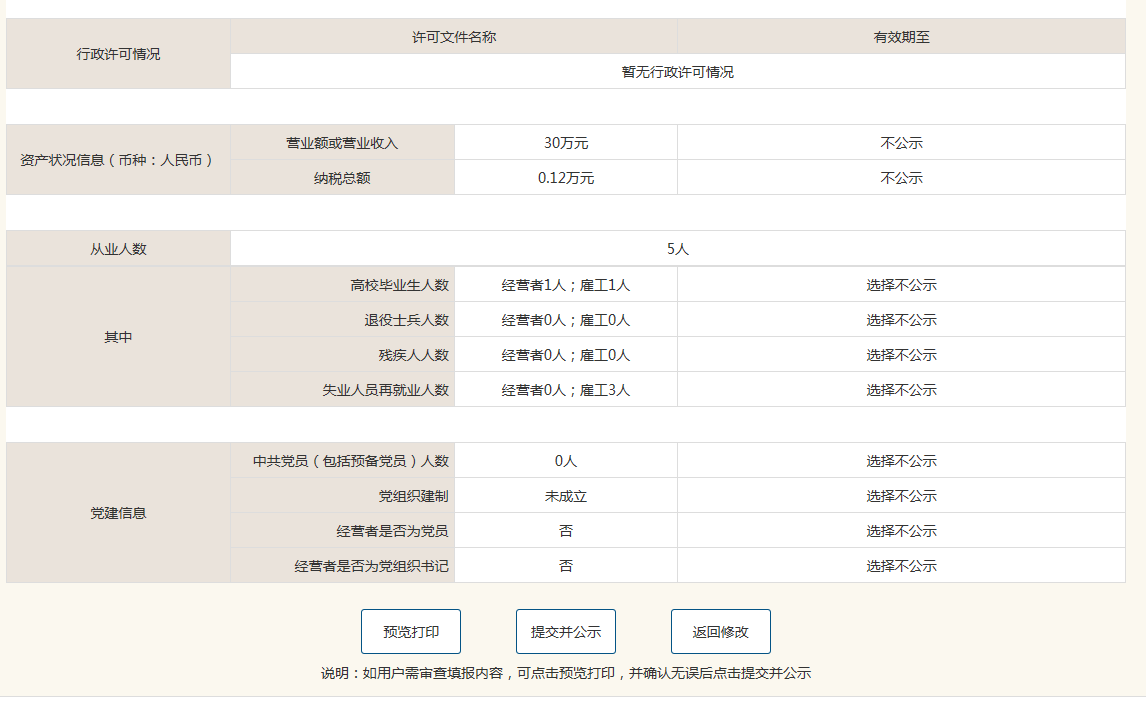This screenshot has width=1146, height=705.
Task: Click the 纳税总额 label cell
Action: [342, 178]
